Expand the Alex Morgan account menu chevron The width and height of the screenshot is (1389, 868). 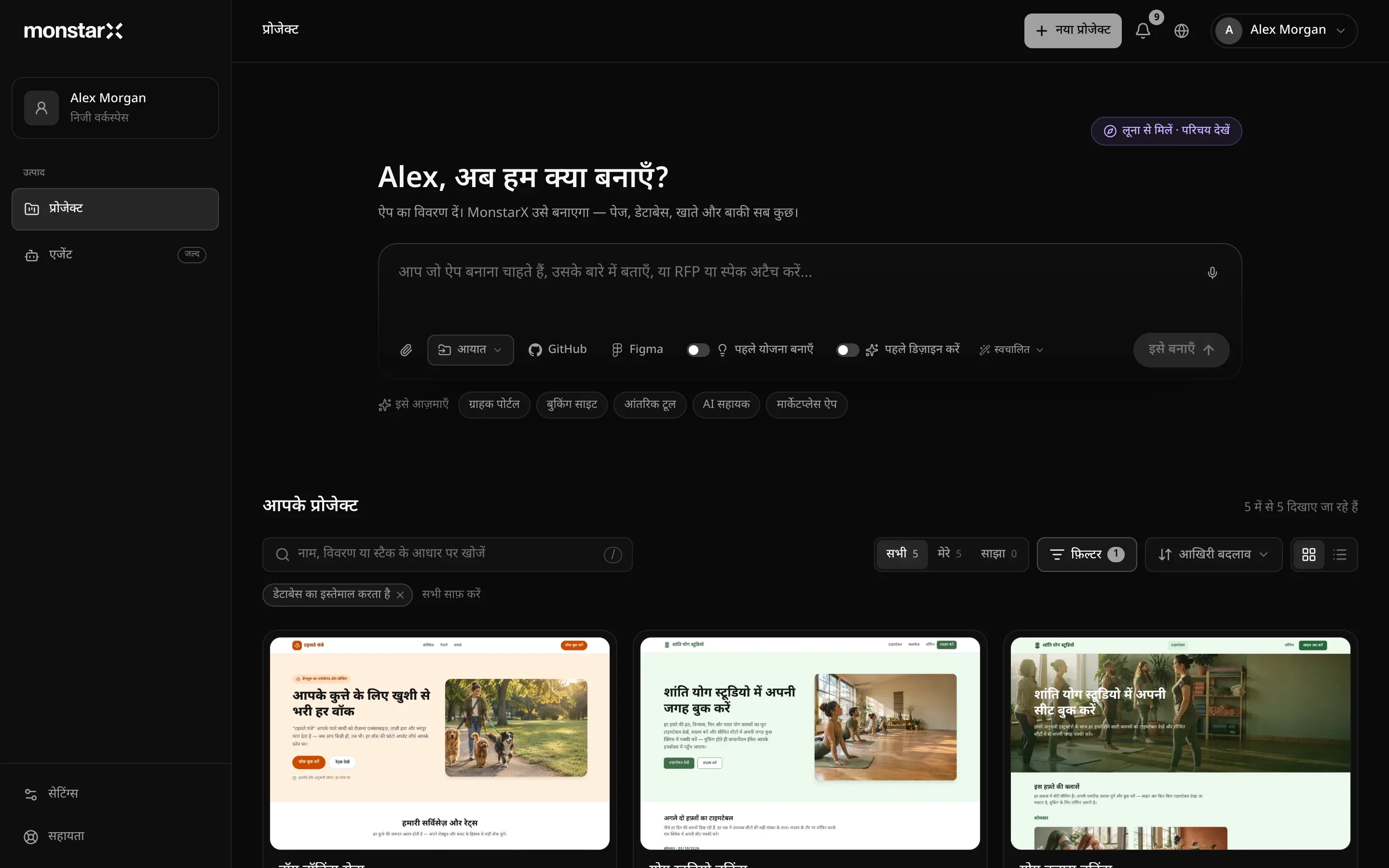tap(1341, 31)
